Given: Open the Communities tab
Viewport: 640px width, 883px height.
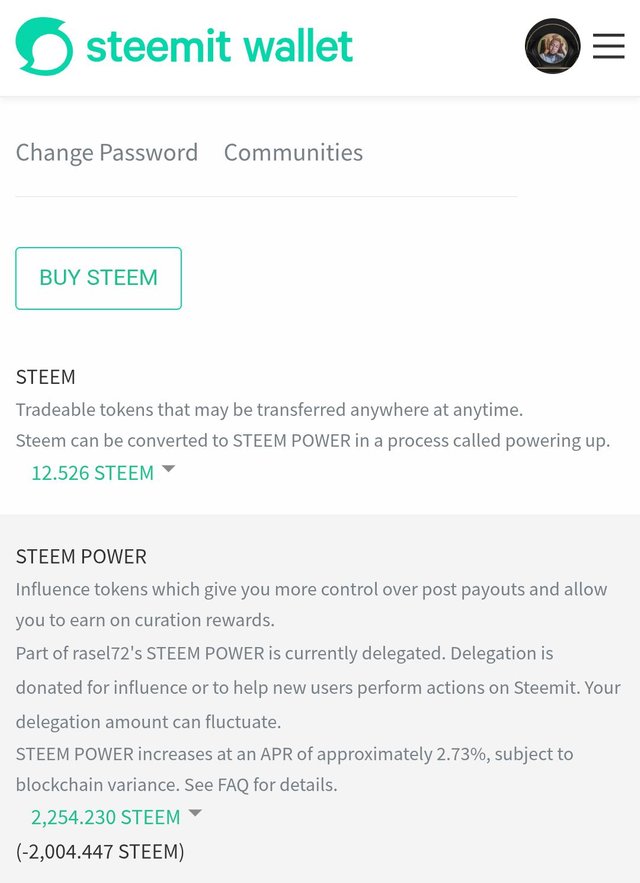Looking at the screenshot, I should pos(293,153).
